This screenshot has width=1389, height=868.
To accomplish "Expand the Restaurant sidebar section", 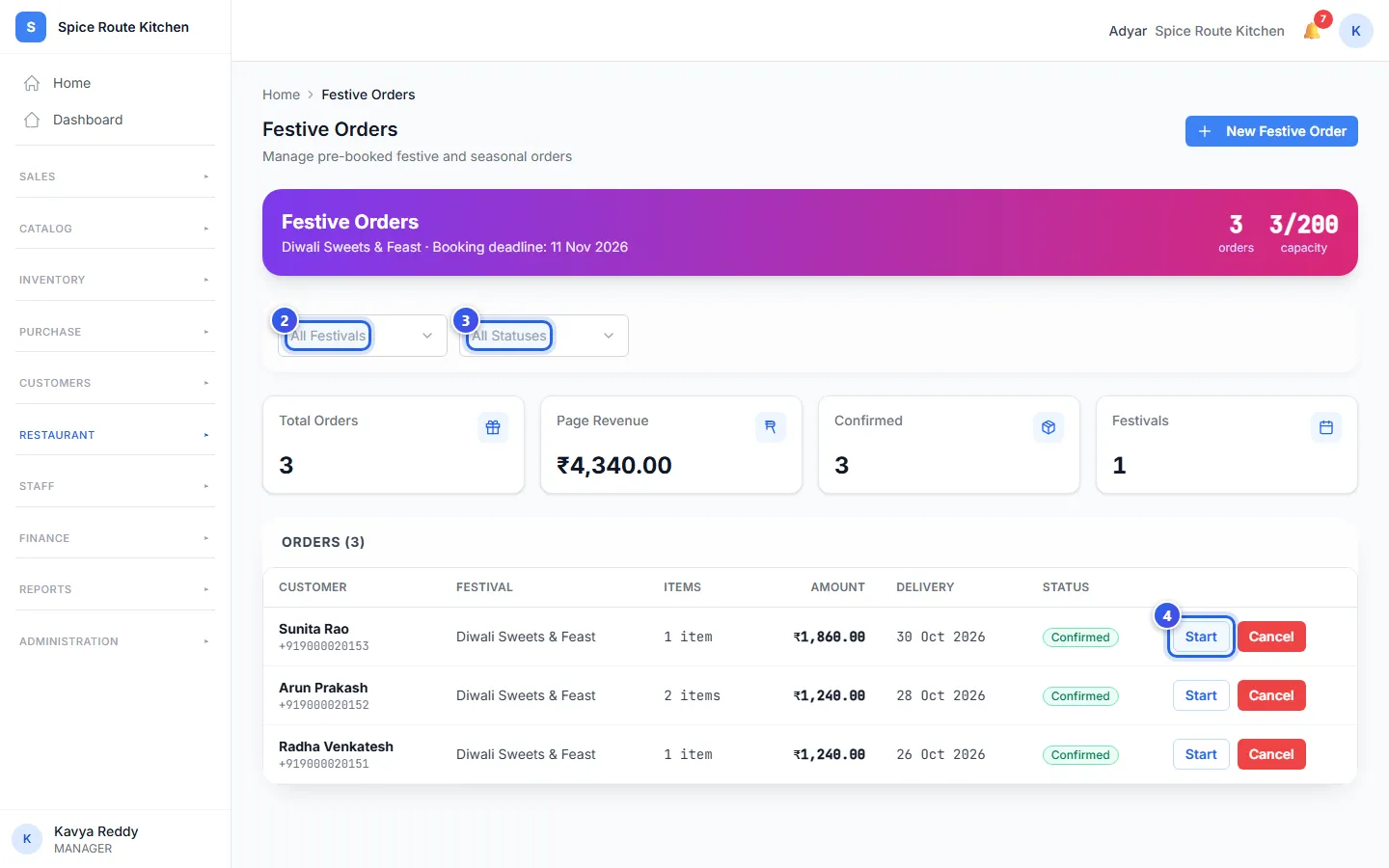I will tap(116, 435).
